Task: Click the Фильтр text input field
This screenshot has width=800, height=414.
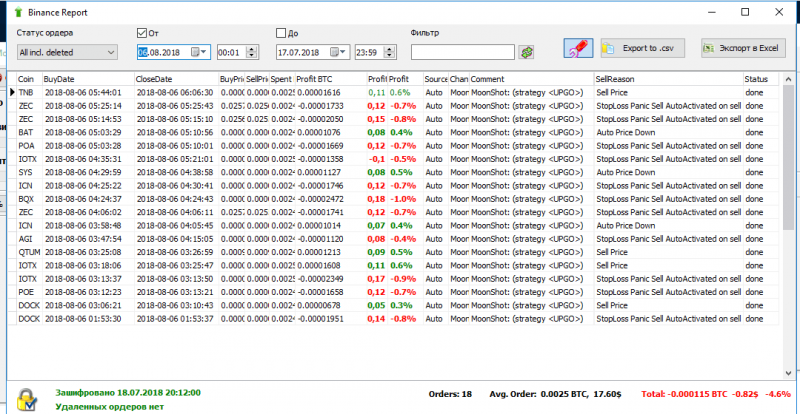Action: pyautogui.click(x=463, y=52)
